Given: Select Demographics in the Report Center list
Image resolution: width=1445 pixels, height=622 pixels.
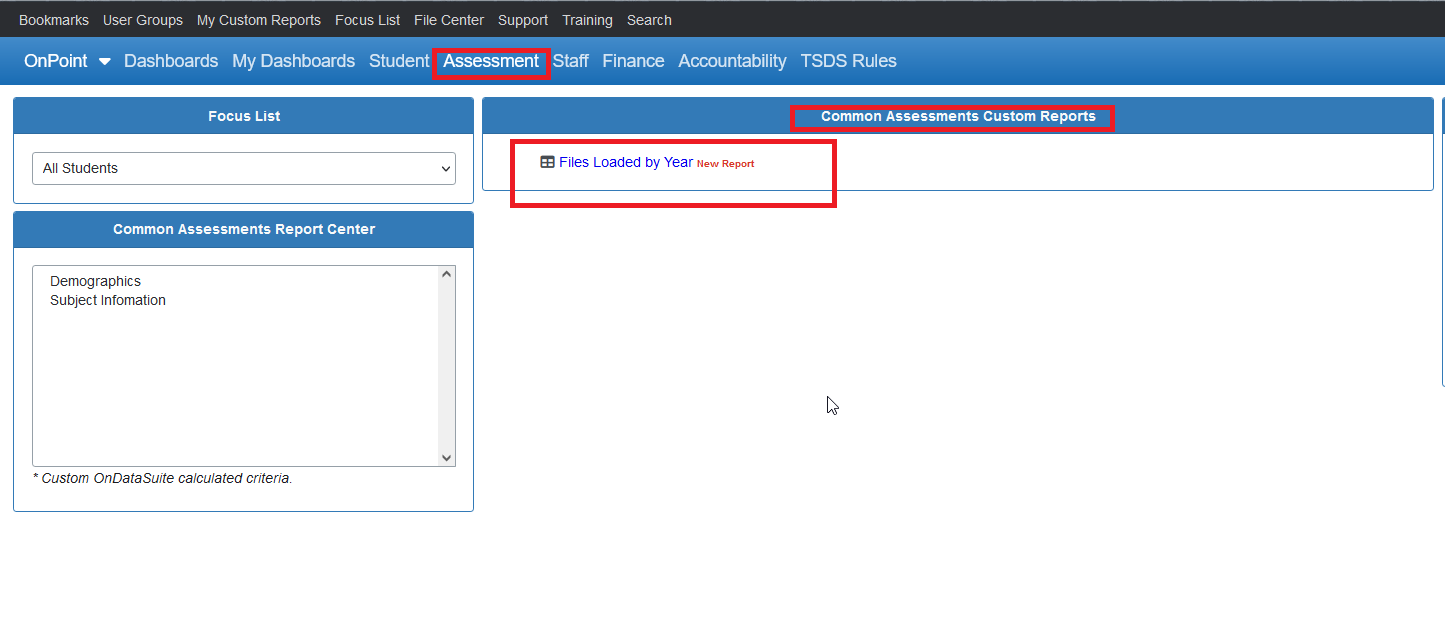Looking at the screenshot, I should [x=95, y=281].
